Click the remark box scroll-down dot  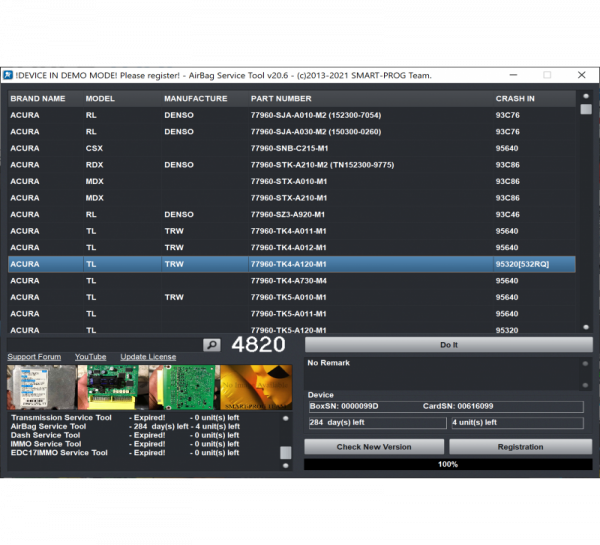585,385
